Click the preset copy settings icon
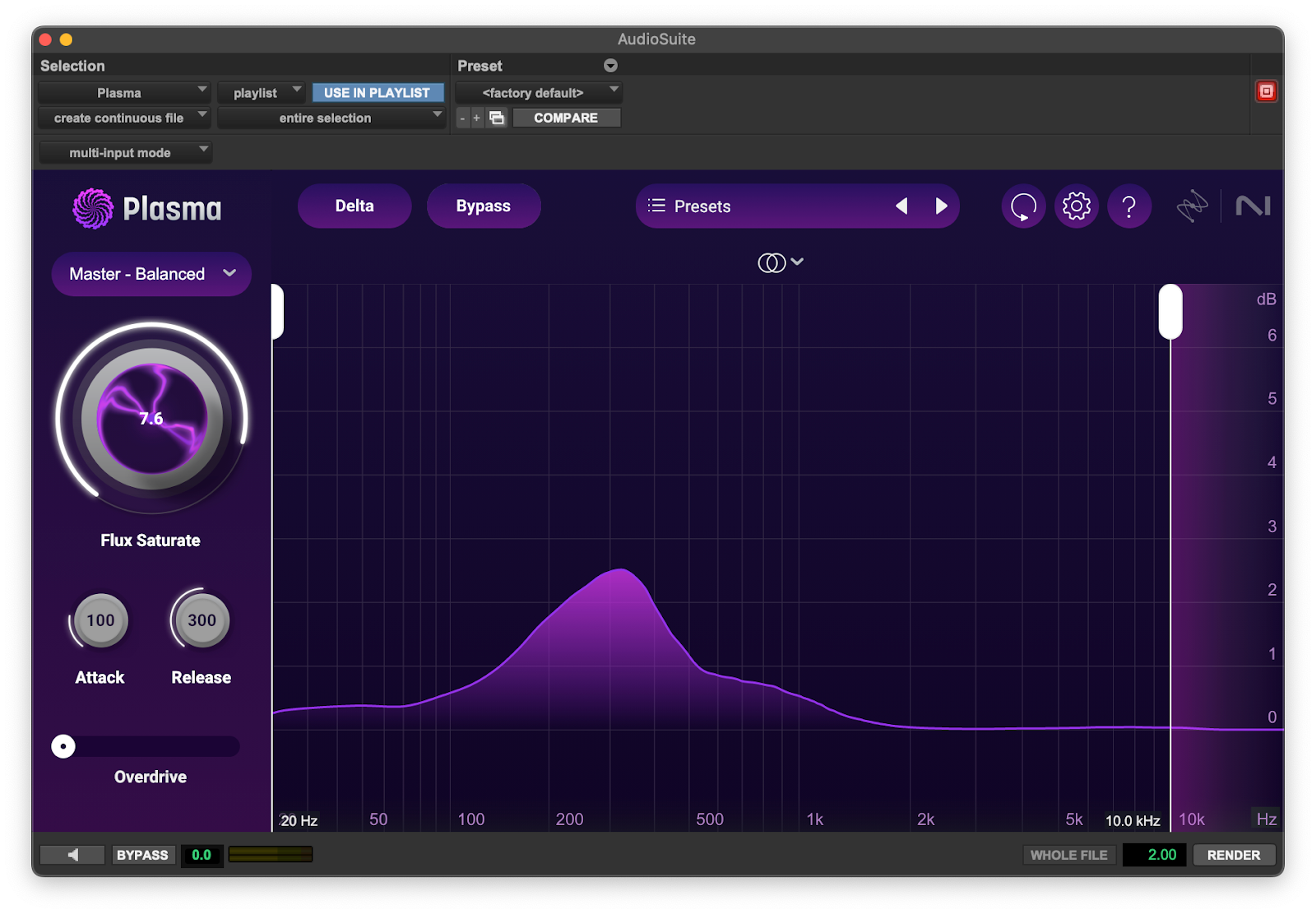This screenshot has height=914, width=1316. 497,118
